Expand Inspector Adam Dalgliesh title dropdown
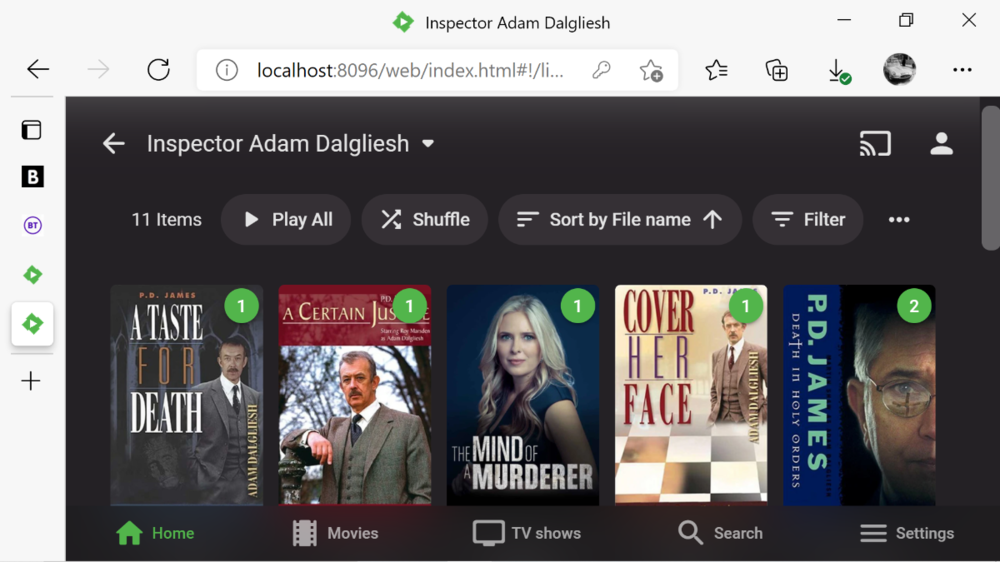Viewport: 1000px width, 562px height. click(428, 144)
